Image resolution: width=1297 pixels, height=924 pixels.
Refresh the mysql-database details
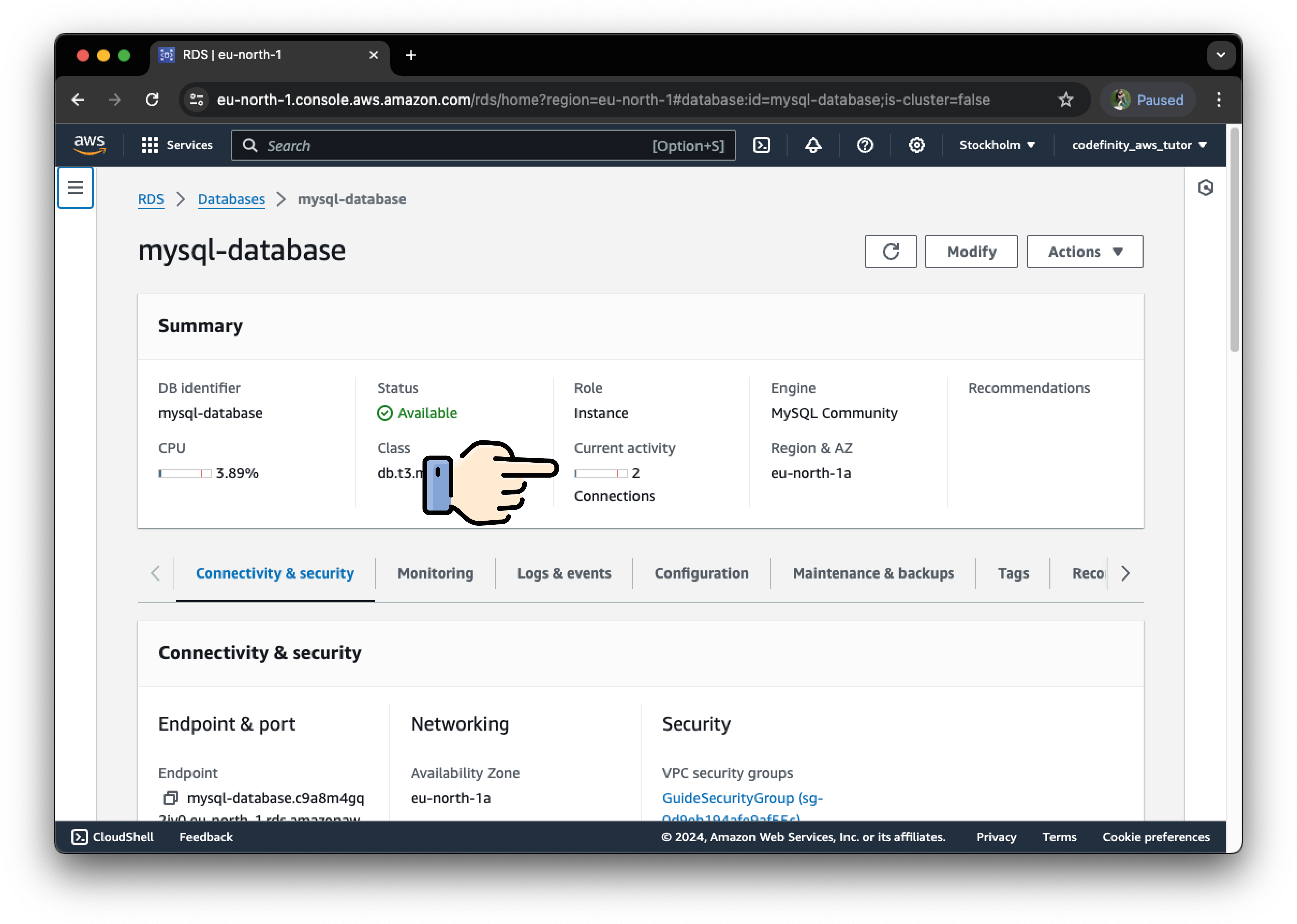[890, 251]
